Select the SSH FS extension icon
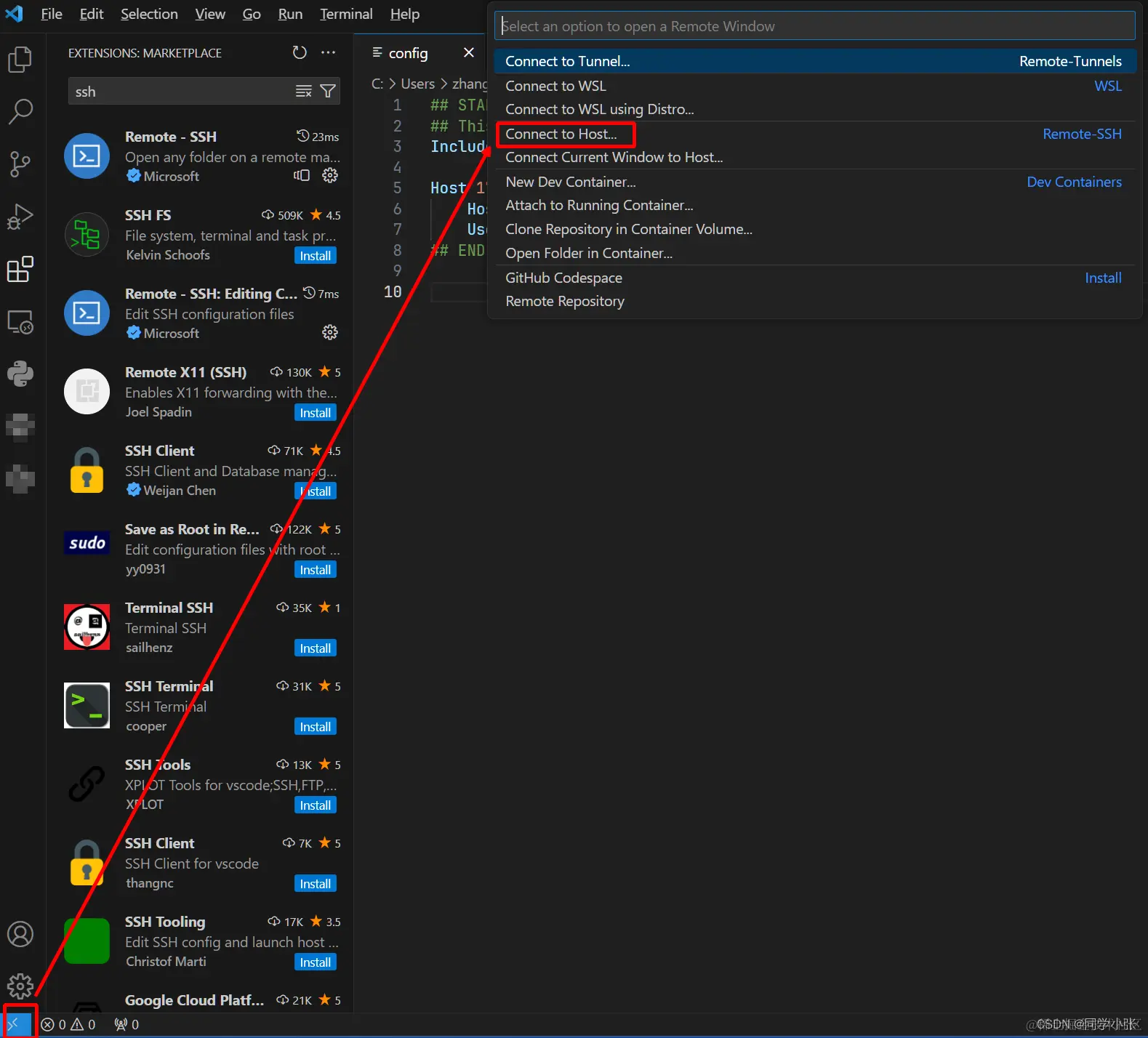The height and width of the screenshot is (1038, 1148). (x=87, y=234)
